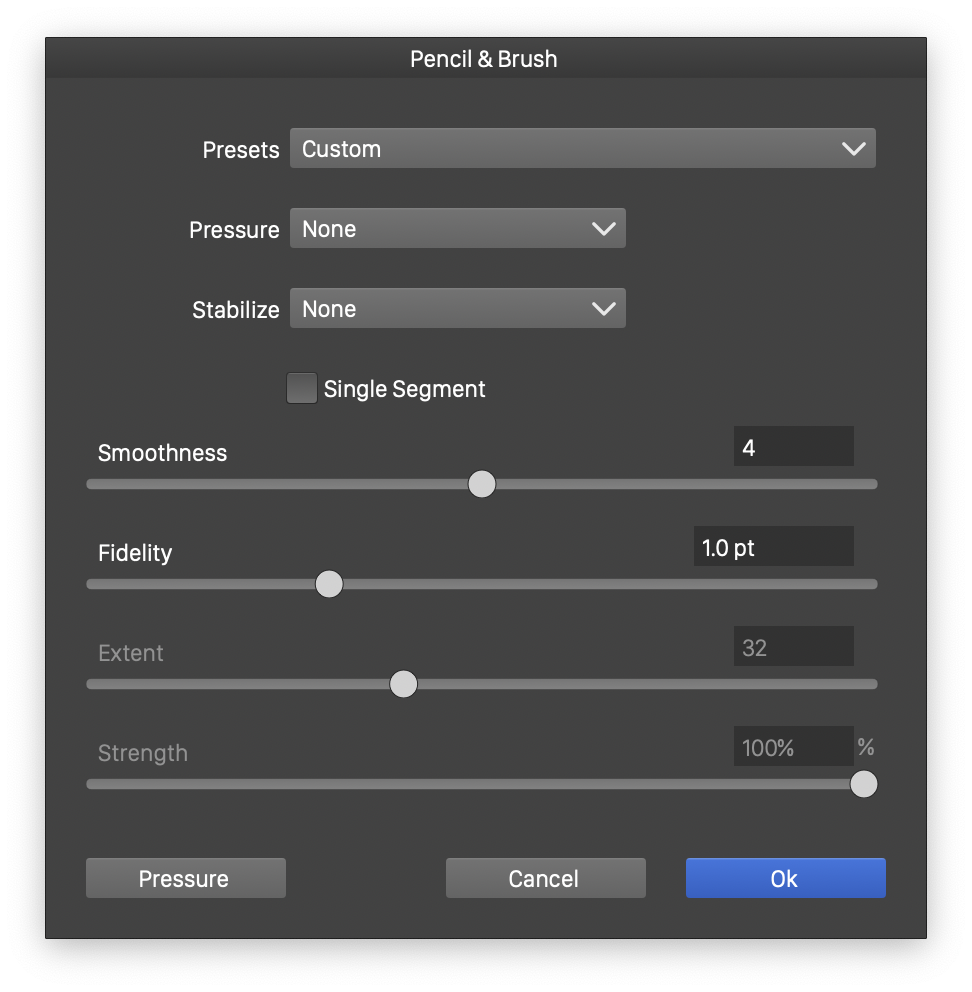The width and height of the screenshot is (972, 992).
Task: Click the Fidelity slider knob
Action: [x=329, y=584]
